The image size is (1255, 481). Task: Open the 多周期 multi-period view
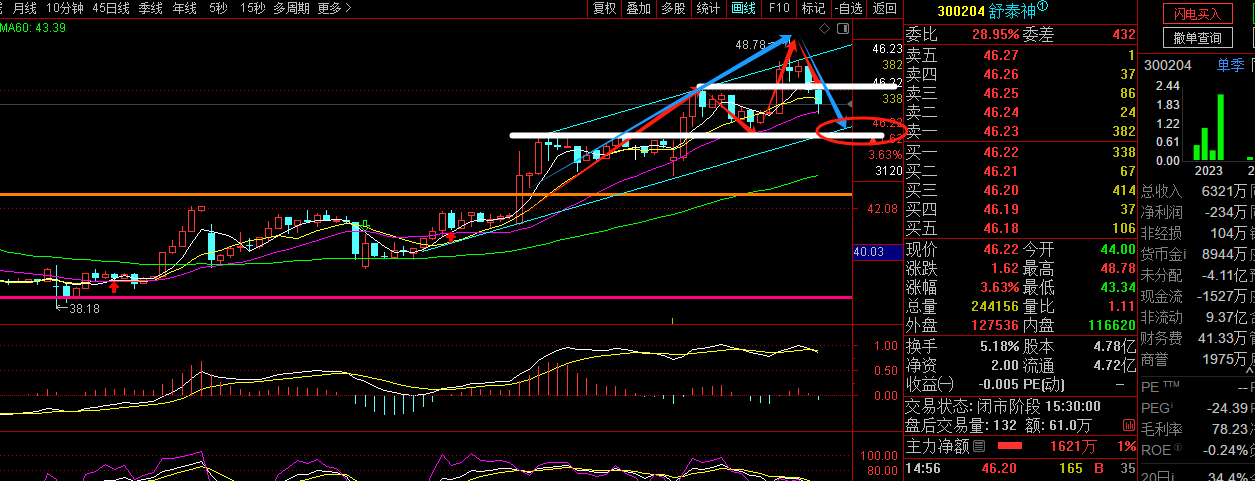[x=292, y=8]
